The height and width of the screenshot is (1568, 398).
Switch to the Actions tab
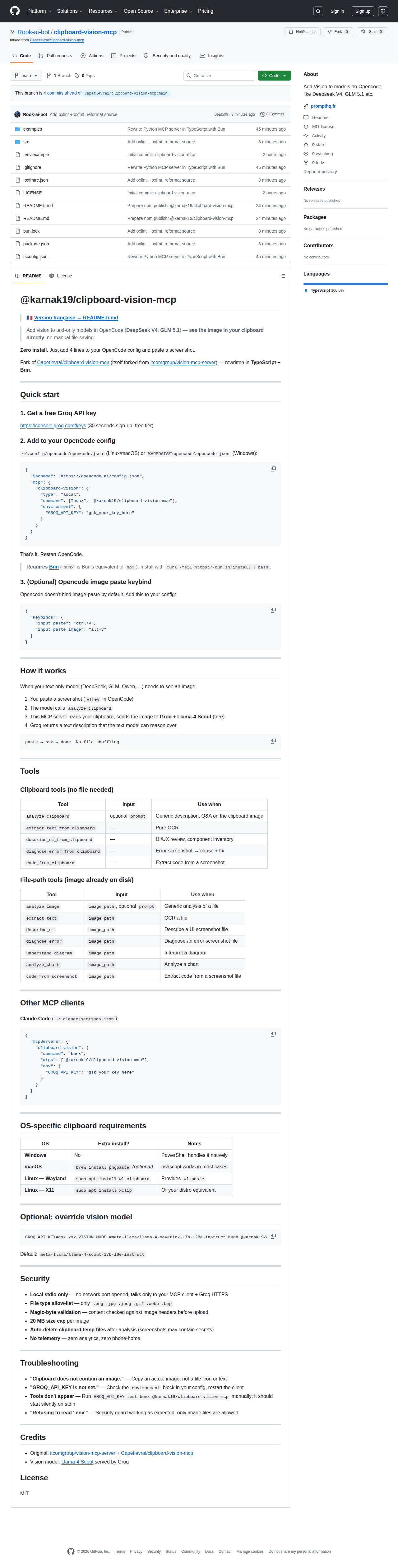(x=92, y=55)
